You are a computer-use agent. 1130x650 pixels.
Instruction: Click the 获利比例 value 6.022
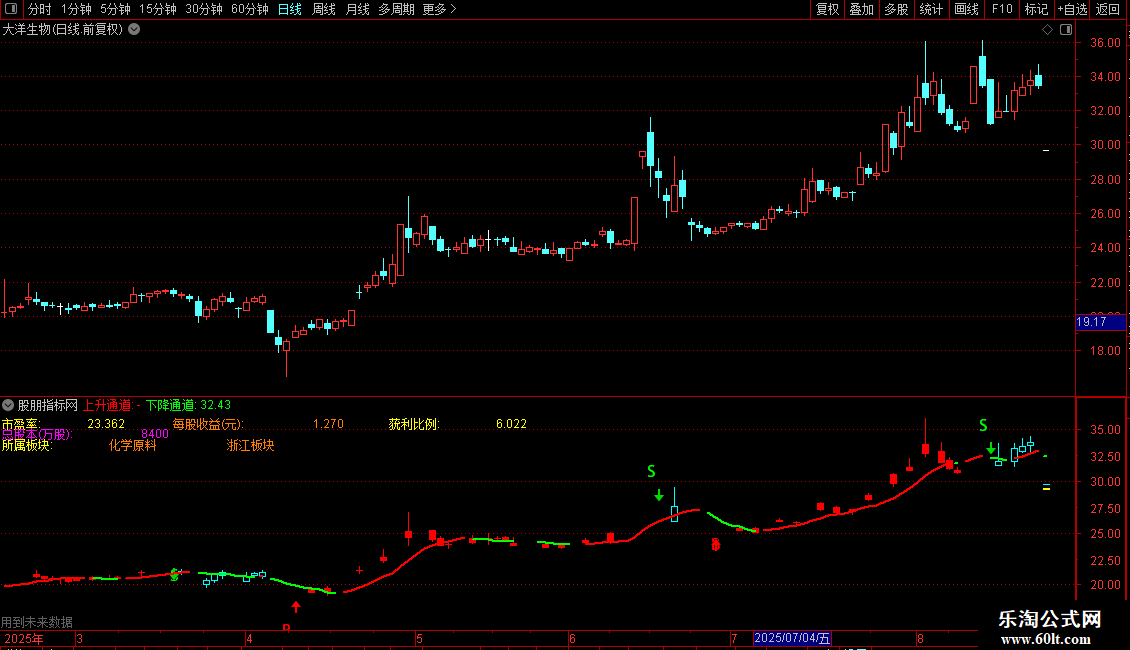pos(511,424)
